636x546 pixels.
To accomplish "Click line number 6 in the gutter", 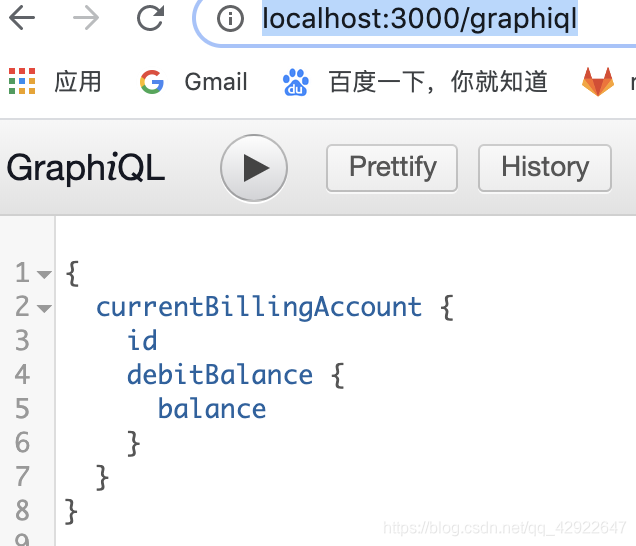I will (x=22, y=442).
